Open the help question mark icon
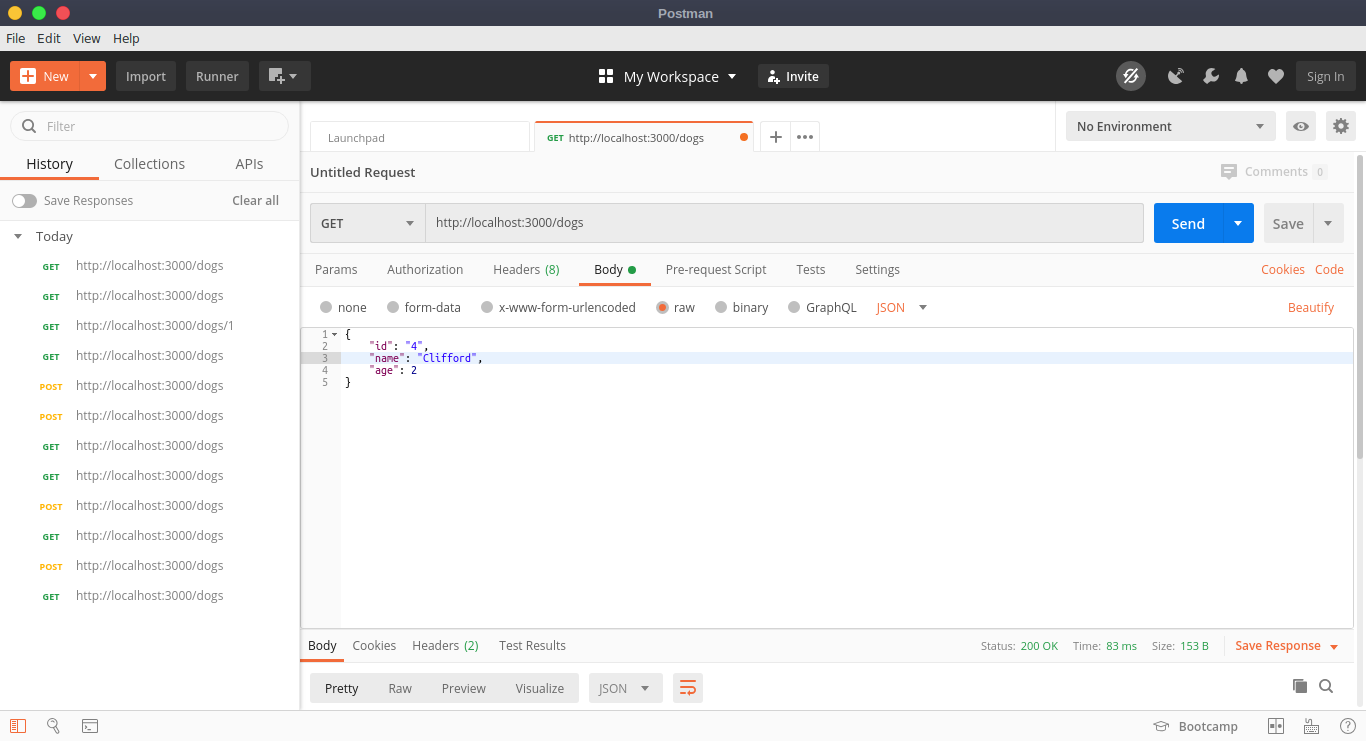This screenshot has width=1366, height=741. (x=1347, y=726)
